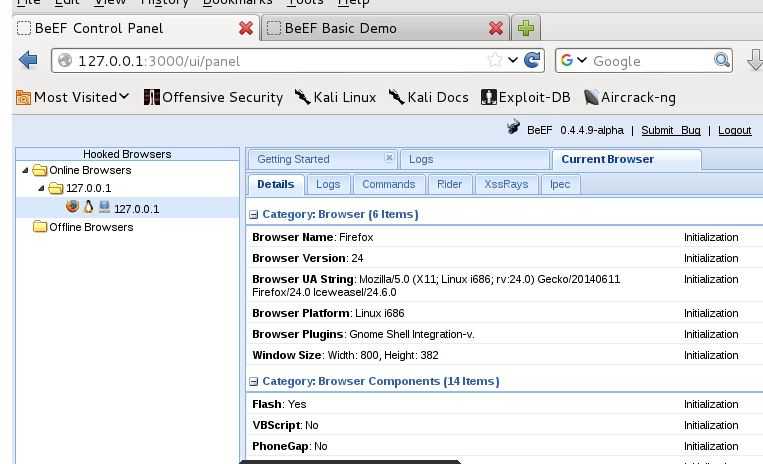Open the XssRays sub-tab
Viewport: 763px width, 464px height.
[506, 184]
